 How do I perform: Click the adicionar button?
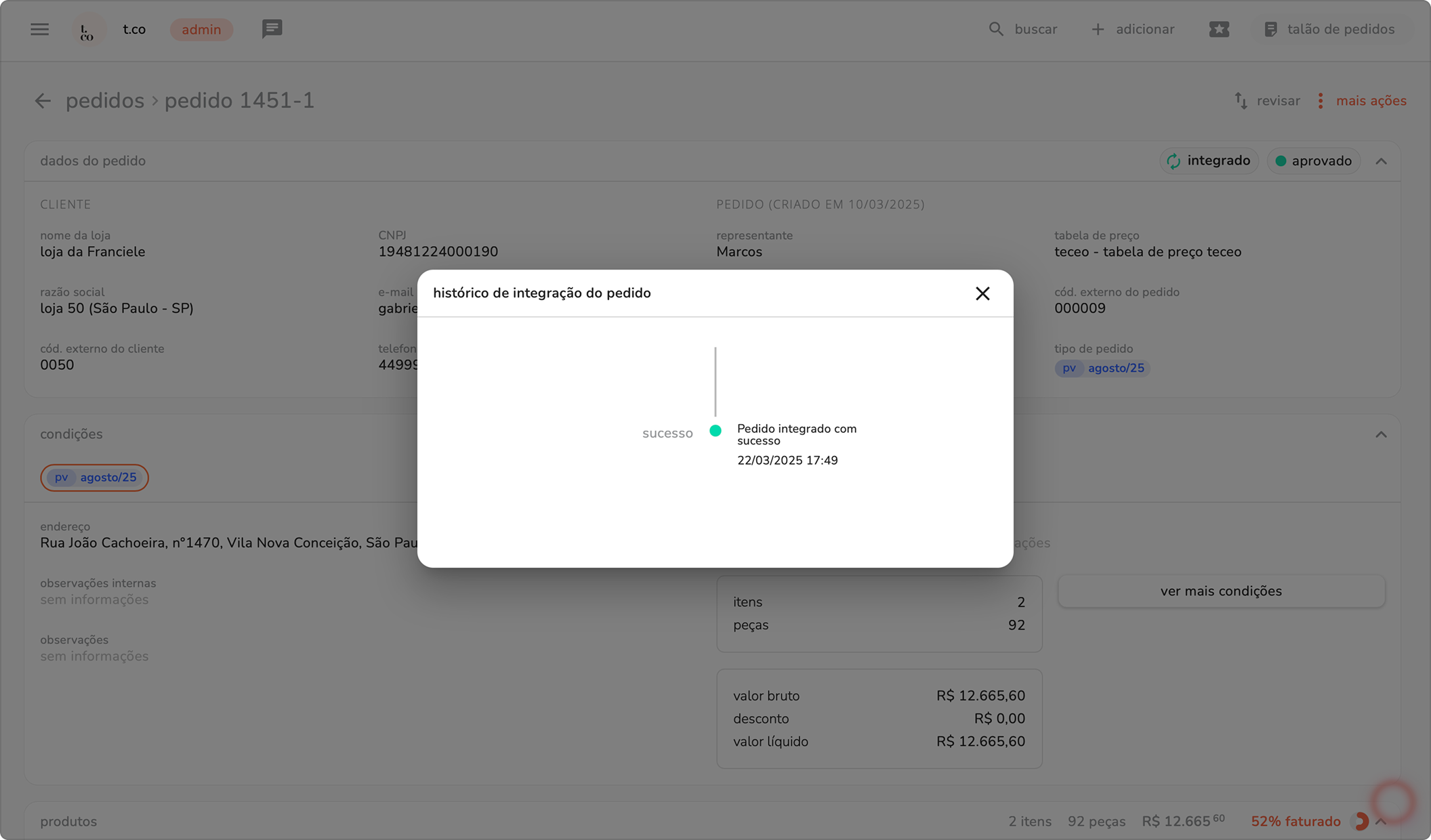tap(1133, 29)
